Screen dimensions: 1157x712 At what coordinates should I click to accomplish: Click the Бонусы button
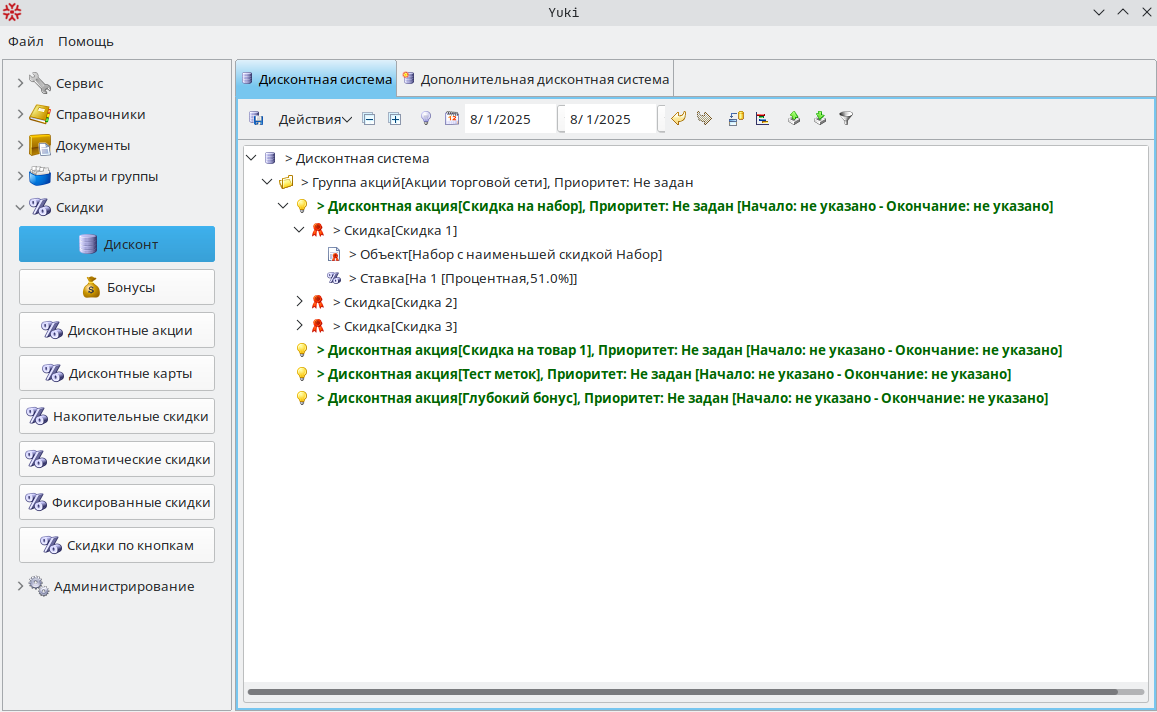coord(117,288)
